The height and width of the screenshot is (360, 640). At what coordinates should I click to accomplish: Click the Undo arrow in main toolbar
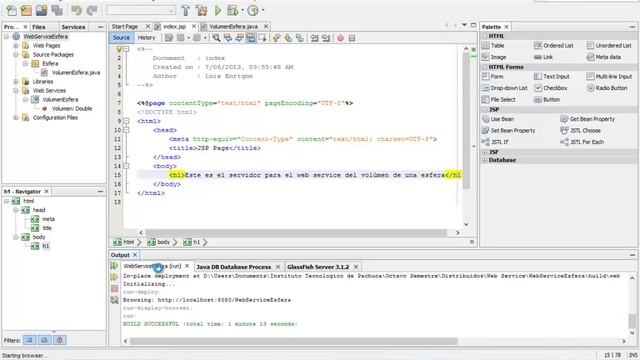click(x=76, y=10)
